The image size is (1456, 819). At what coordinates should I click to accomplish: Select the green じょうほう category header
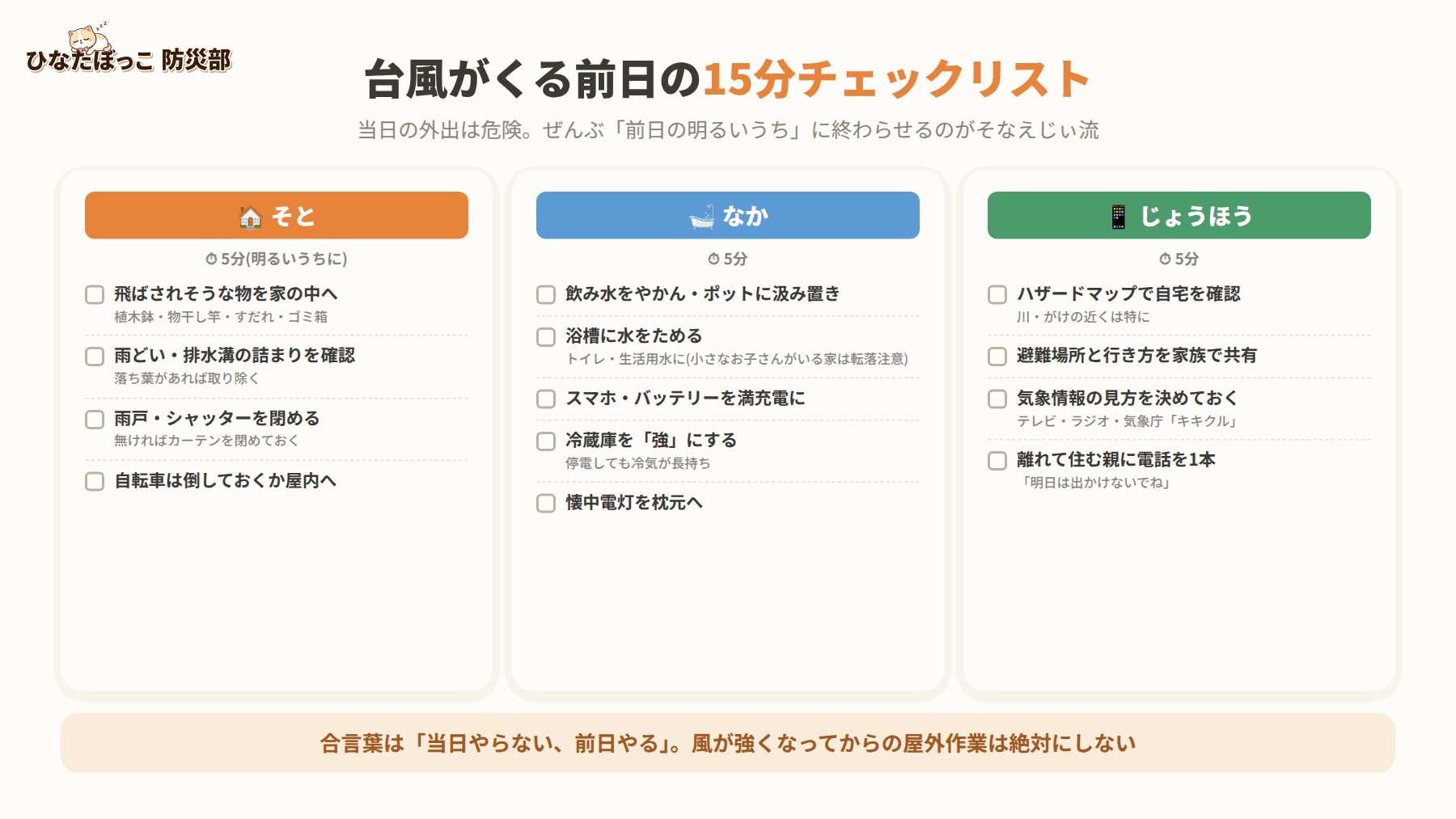(x=1179, y=215)
